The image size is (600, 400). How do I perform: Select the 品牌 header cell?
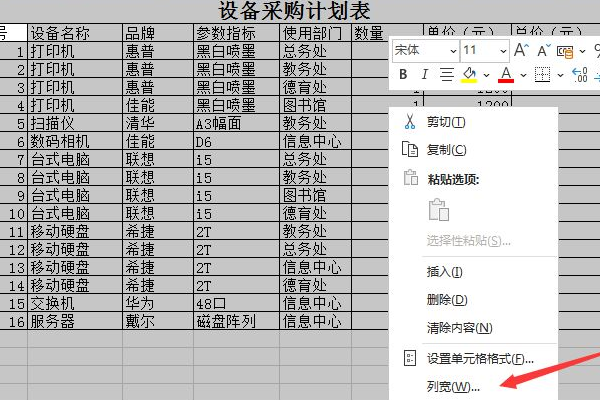158,33
